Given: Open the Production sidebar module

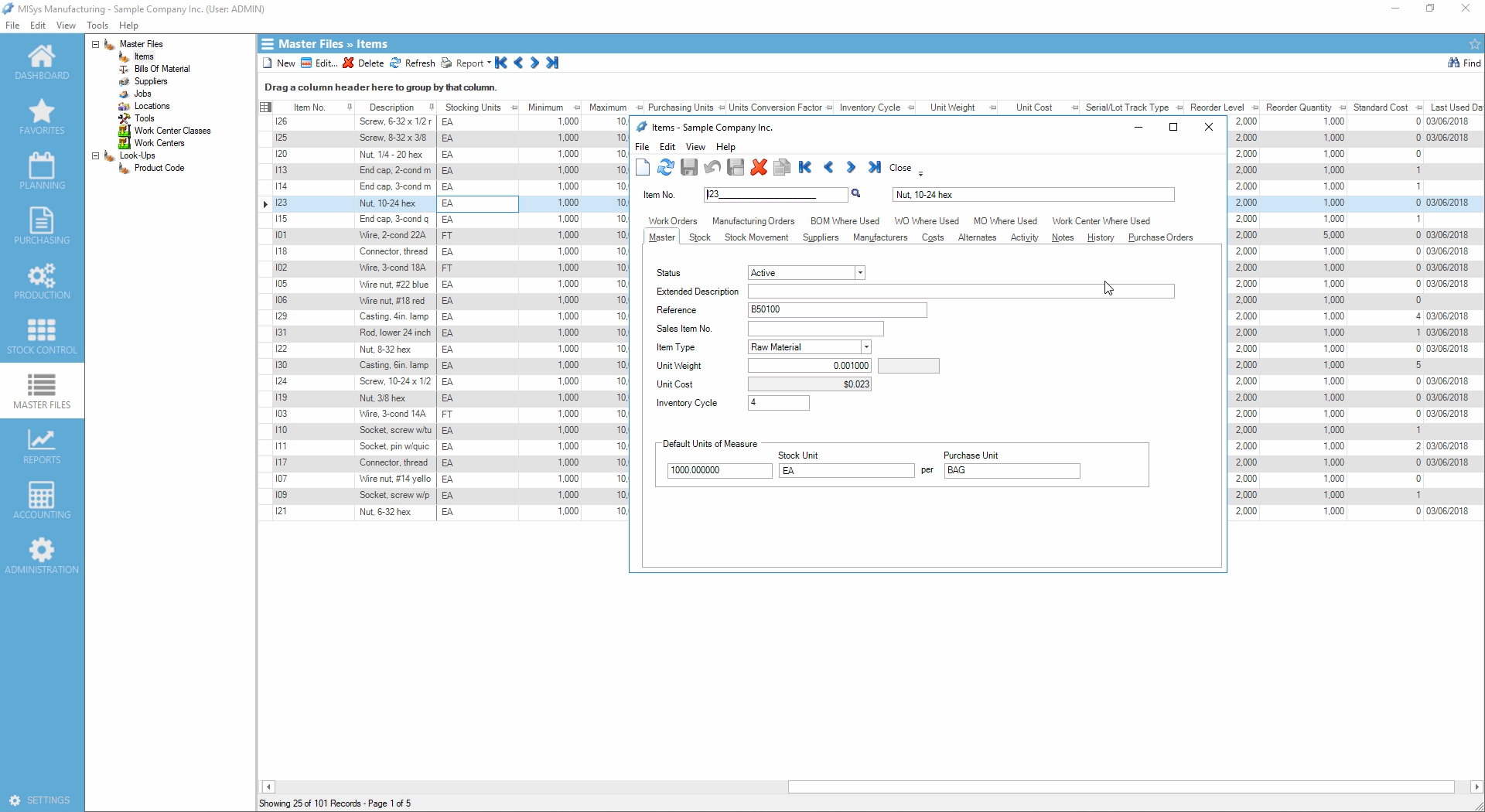Looking at the screenshot, I should pos(42,282).
